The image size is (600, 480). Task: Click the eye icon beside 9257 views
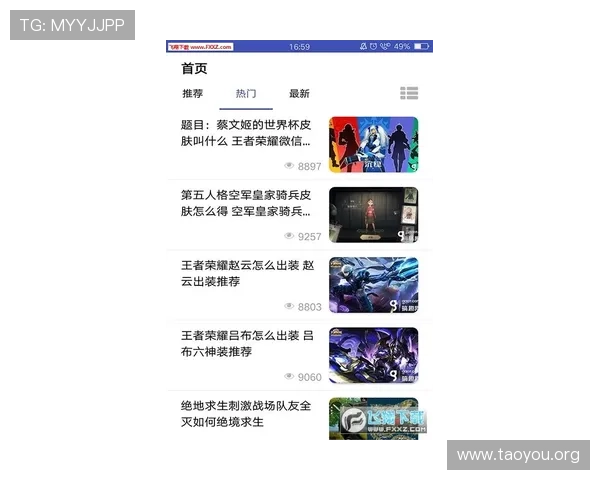(x=289, y=236)
